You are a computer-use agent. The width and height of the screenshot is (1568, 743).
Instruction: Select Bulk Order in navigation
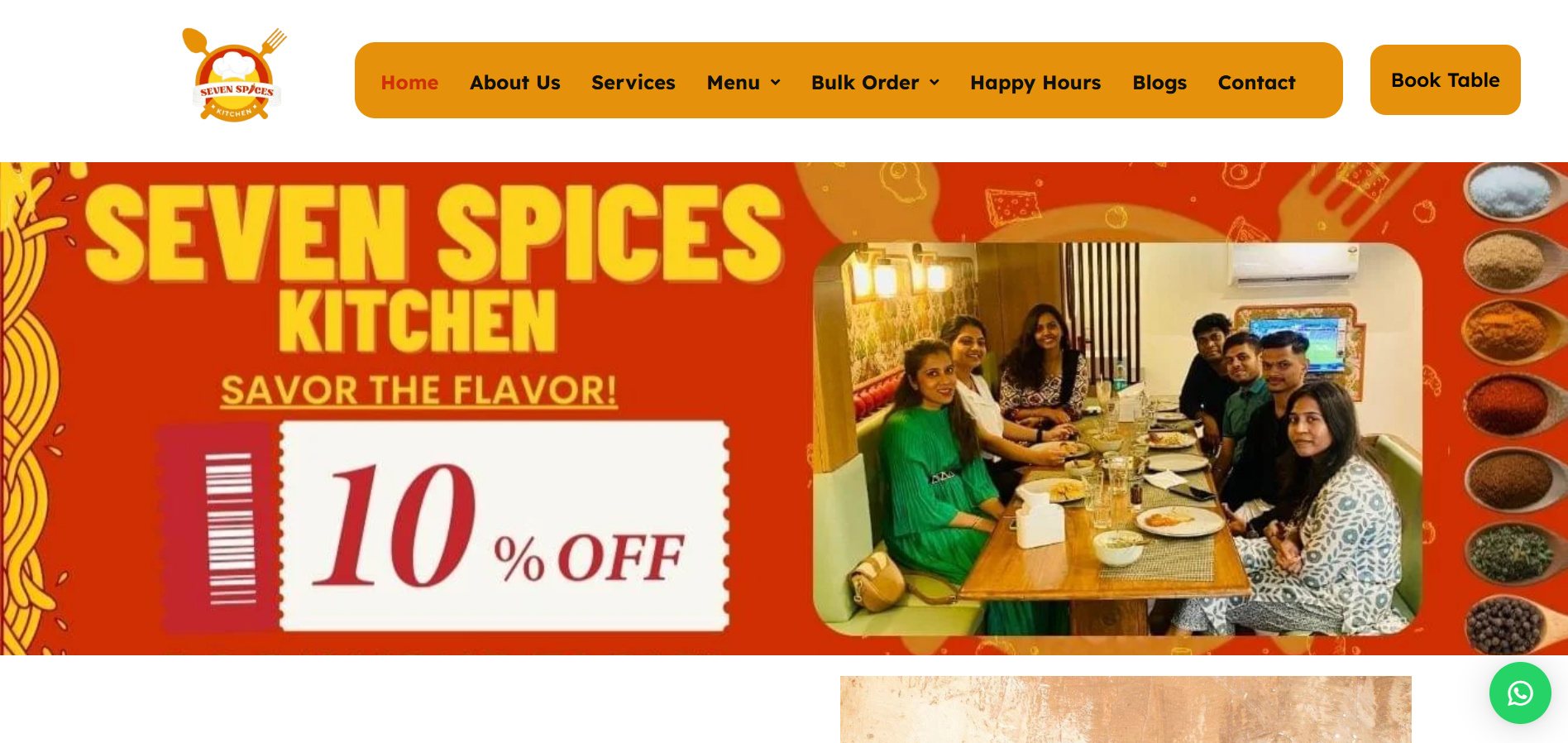(x=865, y=83)
